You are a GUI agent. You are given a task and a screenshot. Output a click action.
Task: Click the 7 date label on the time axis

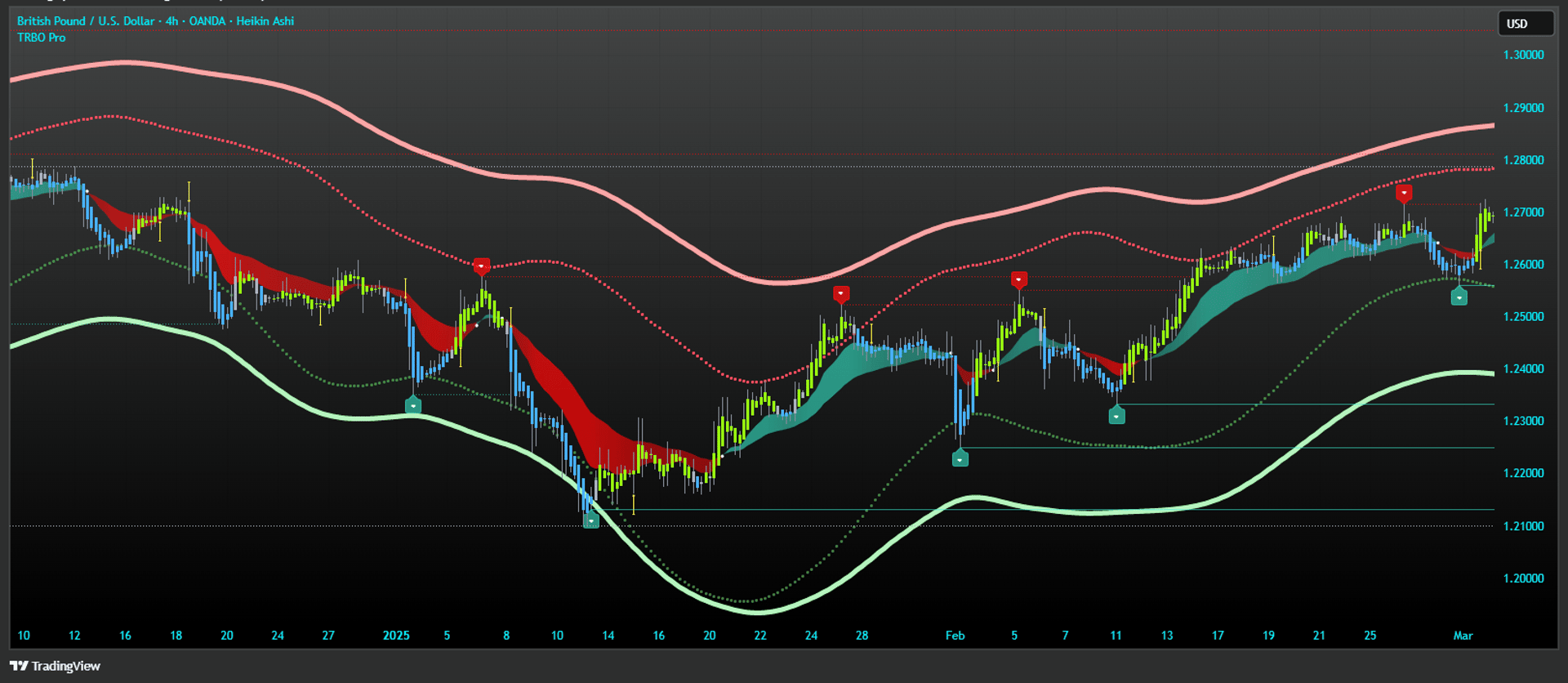pos(1065,636)
